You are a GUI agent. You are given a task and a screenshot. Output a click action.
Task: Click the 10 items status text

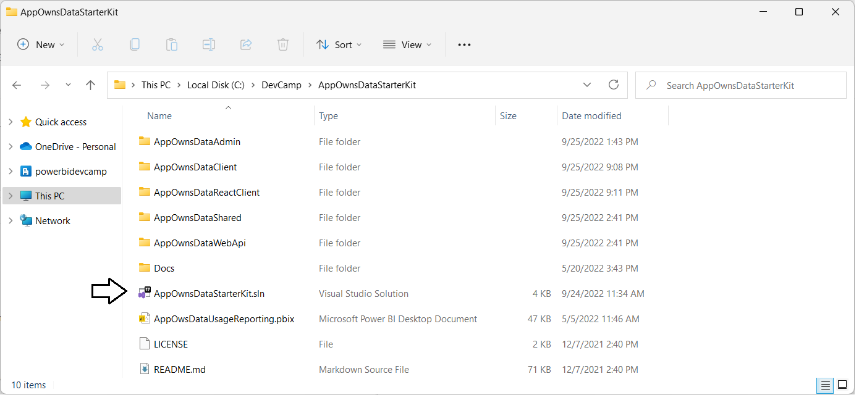point(28,385)
